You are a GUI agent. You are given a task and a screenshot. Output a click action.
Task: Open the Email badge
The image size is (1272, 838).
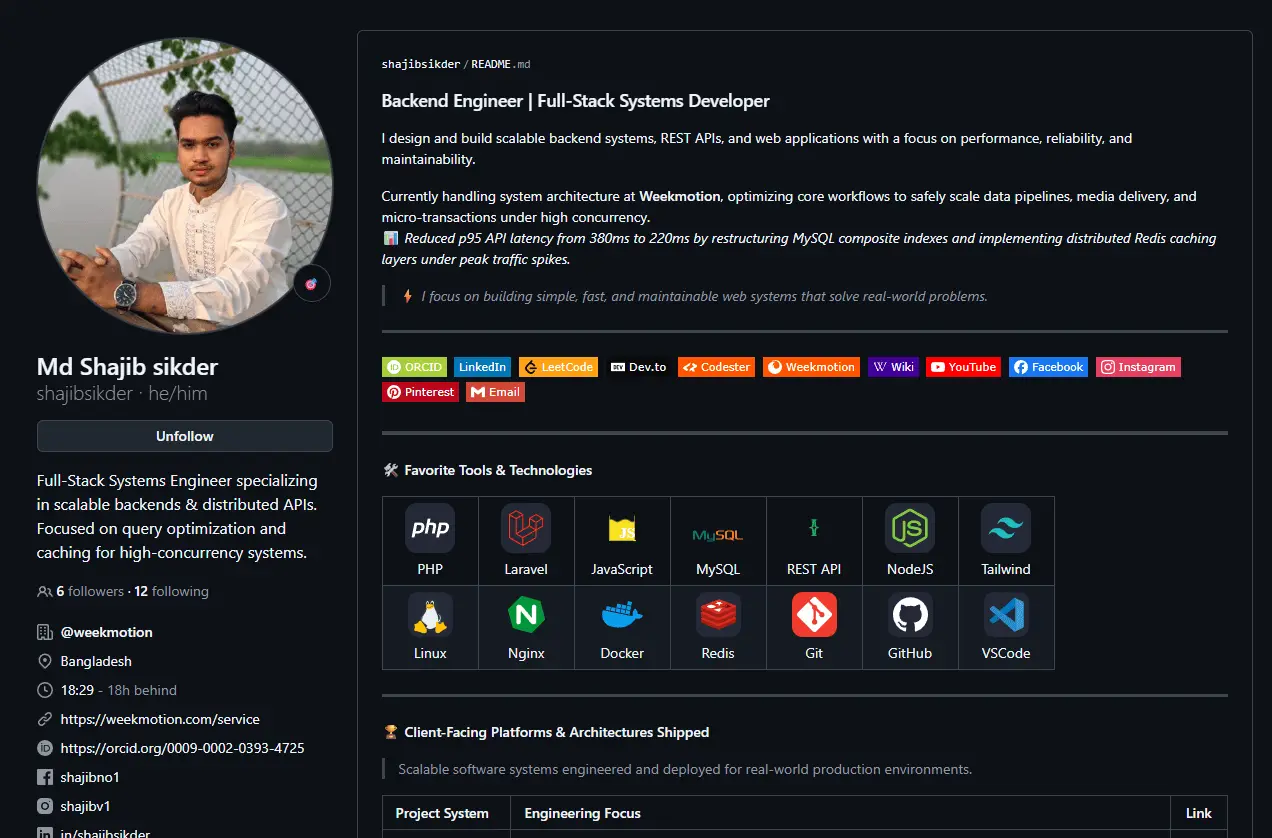pos(495,392)
